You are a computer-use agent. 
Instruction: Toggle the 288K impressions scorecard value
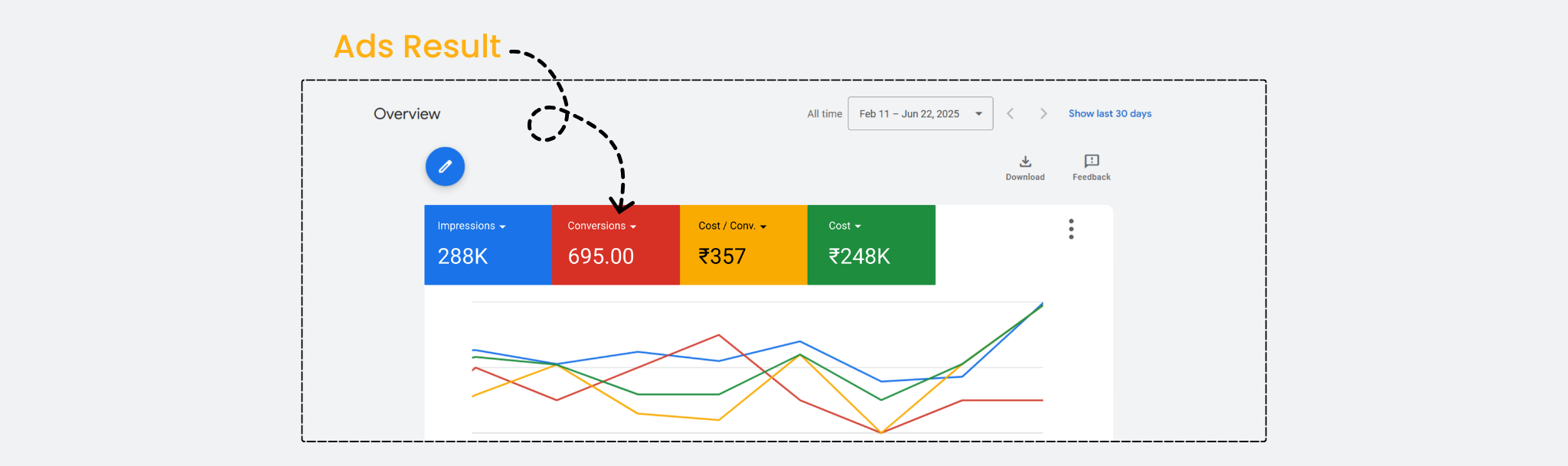(x=462, y=257)
